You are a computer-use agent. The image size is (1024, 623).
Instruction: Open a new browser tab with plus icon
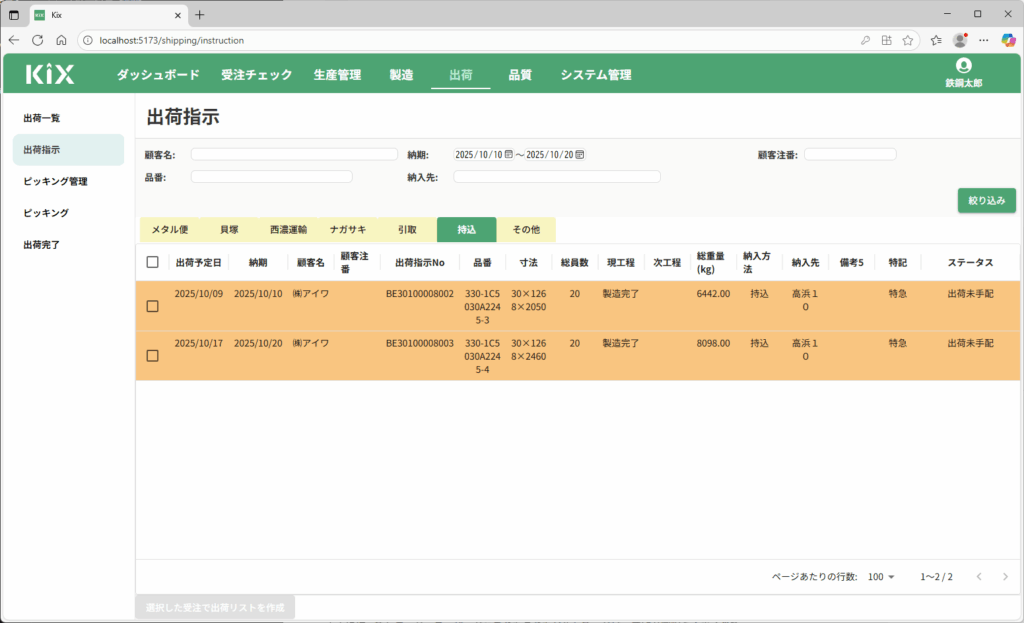(200, 14)
